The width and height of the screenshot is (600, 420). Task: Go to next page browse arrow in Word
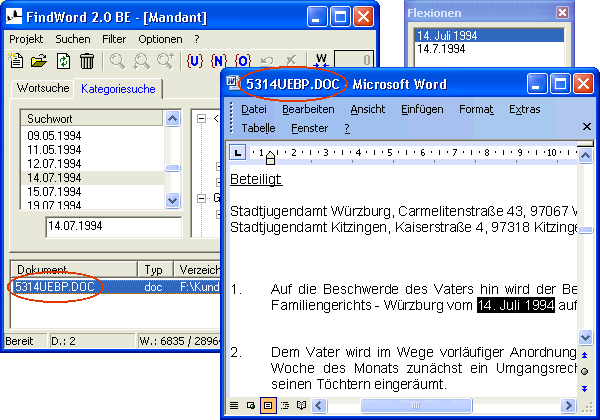click(x=585, y=389)
